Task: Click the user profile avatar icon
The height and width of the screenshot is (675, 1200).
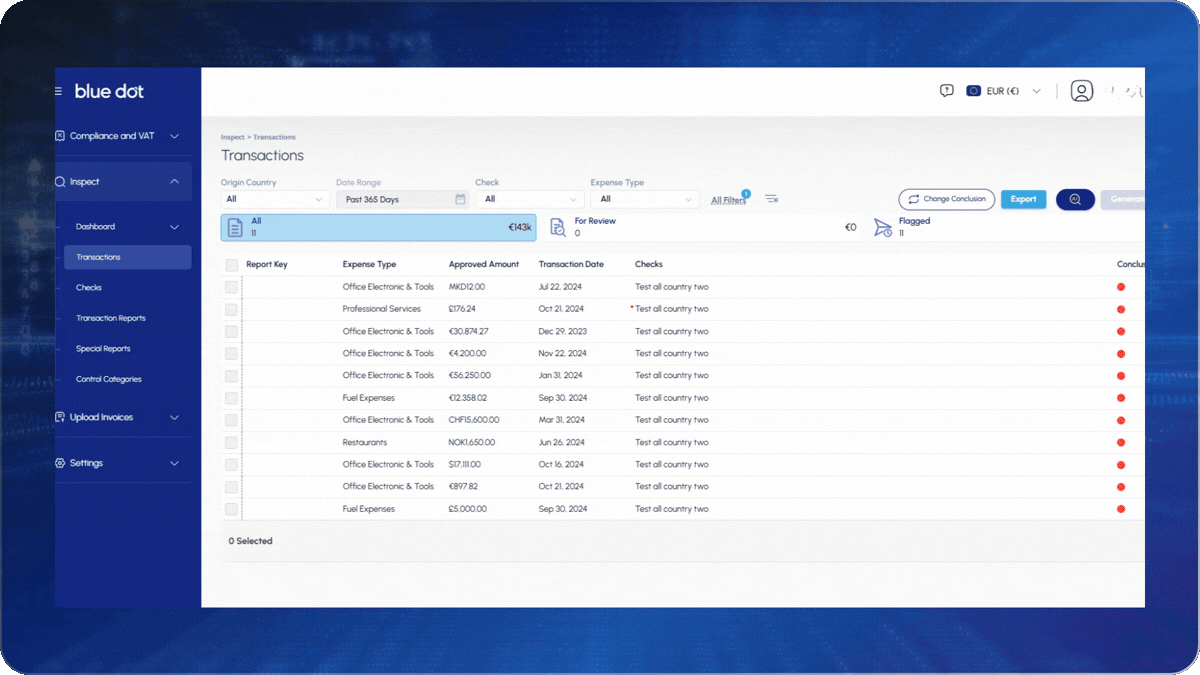Action: 1081,91
